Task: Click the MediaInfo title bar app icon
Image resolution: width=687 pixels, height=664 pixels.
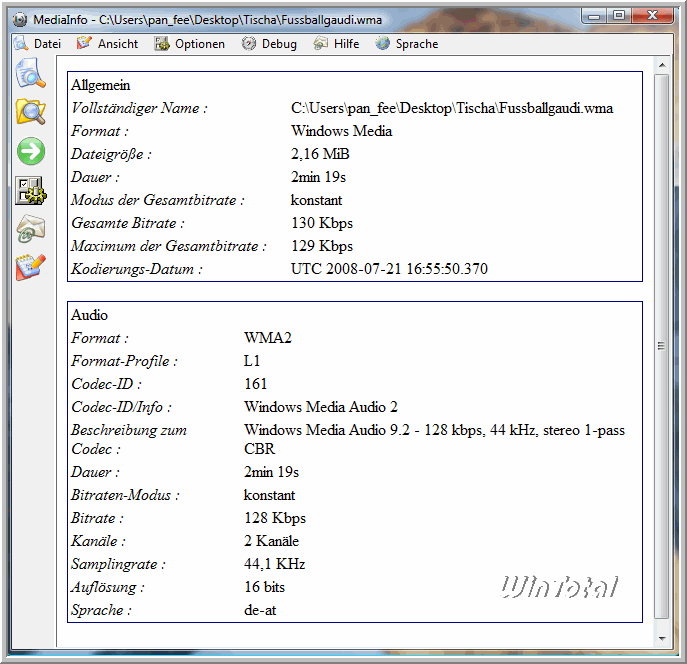Action: [18, 16]
